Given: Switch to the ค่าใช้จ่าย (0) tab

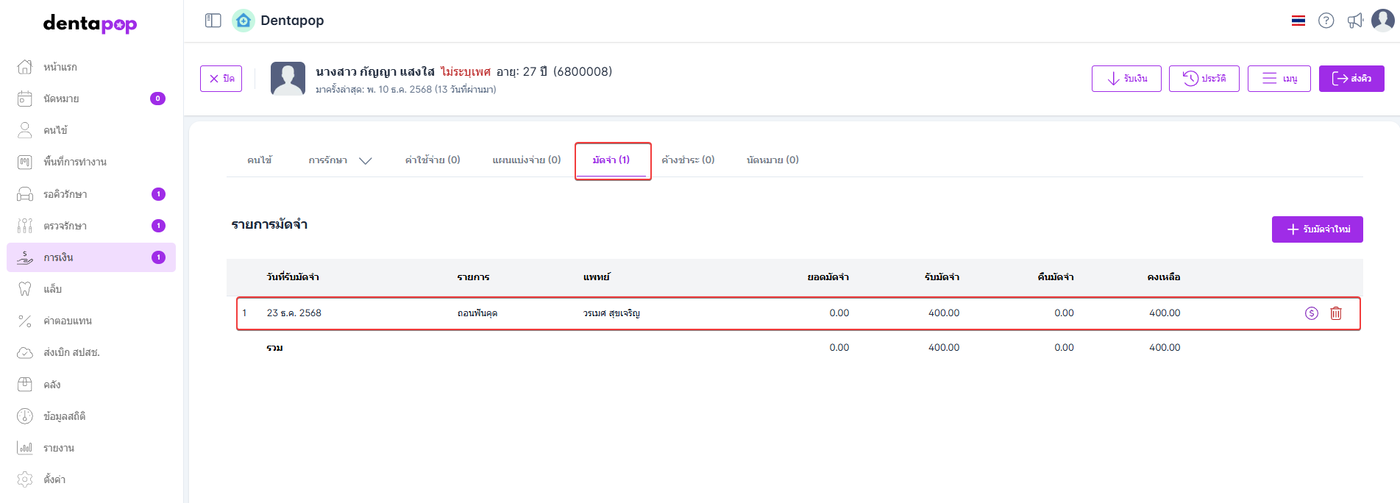Looking at the screenshot, I should tap(432, 160).
